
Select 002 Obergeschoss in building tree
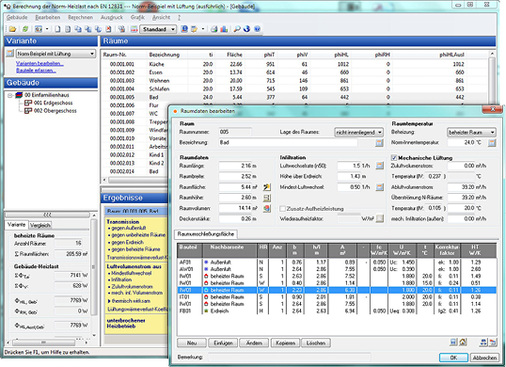point(55,111)
